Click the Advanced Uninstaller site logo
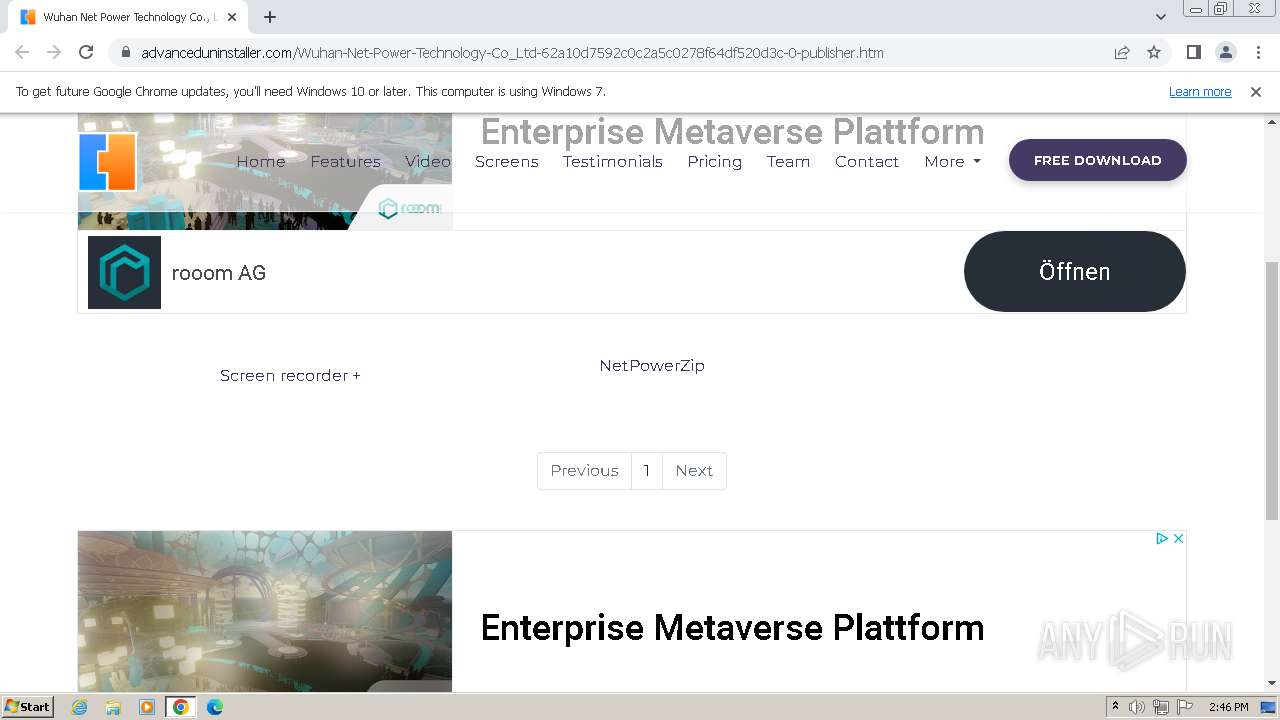This screenshot has height=720, width=1280. pyautogui.click(x=108, y=161)
